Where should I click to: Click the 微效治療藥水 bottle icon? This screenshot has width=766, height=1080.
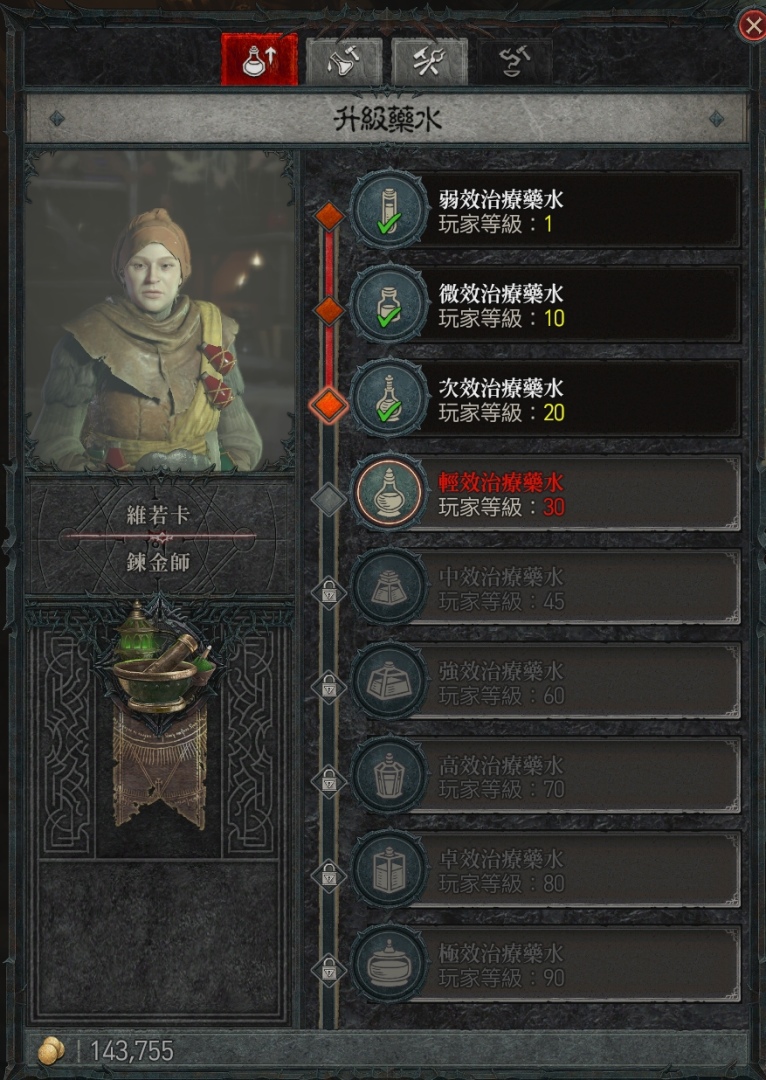pos(389,304)
